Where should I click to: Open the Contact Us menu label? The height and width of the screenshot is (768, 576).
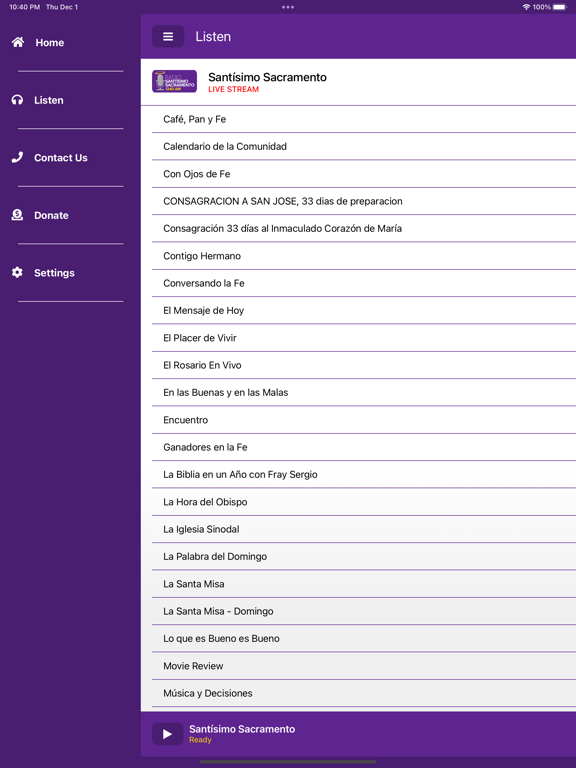61,158
